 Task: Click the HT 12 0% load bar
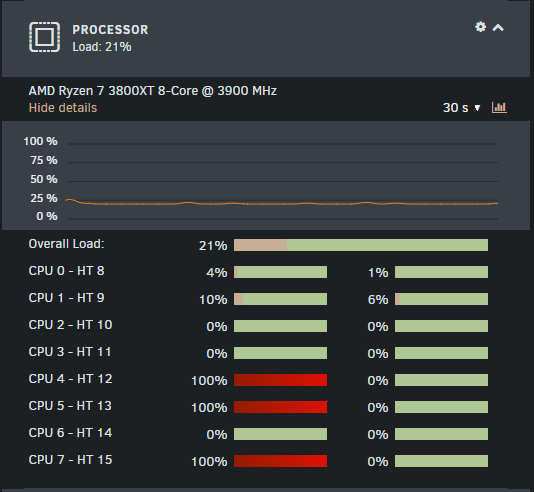(441, 380)
